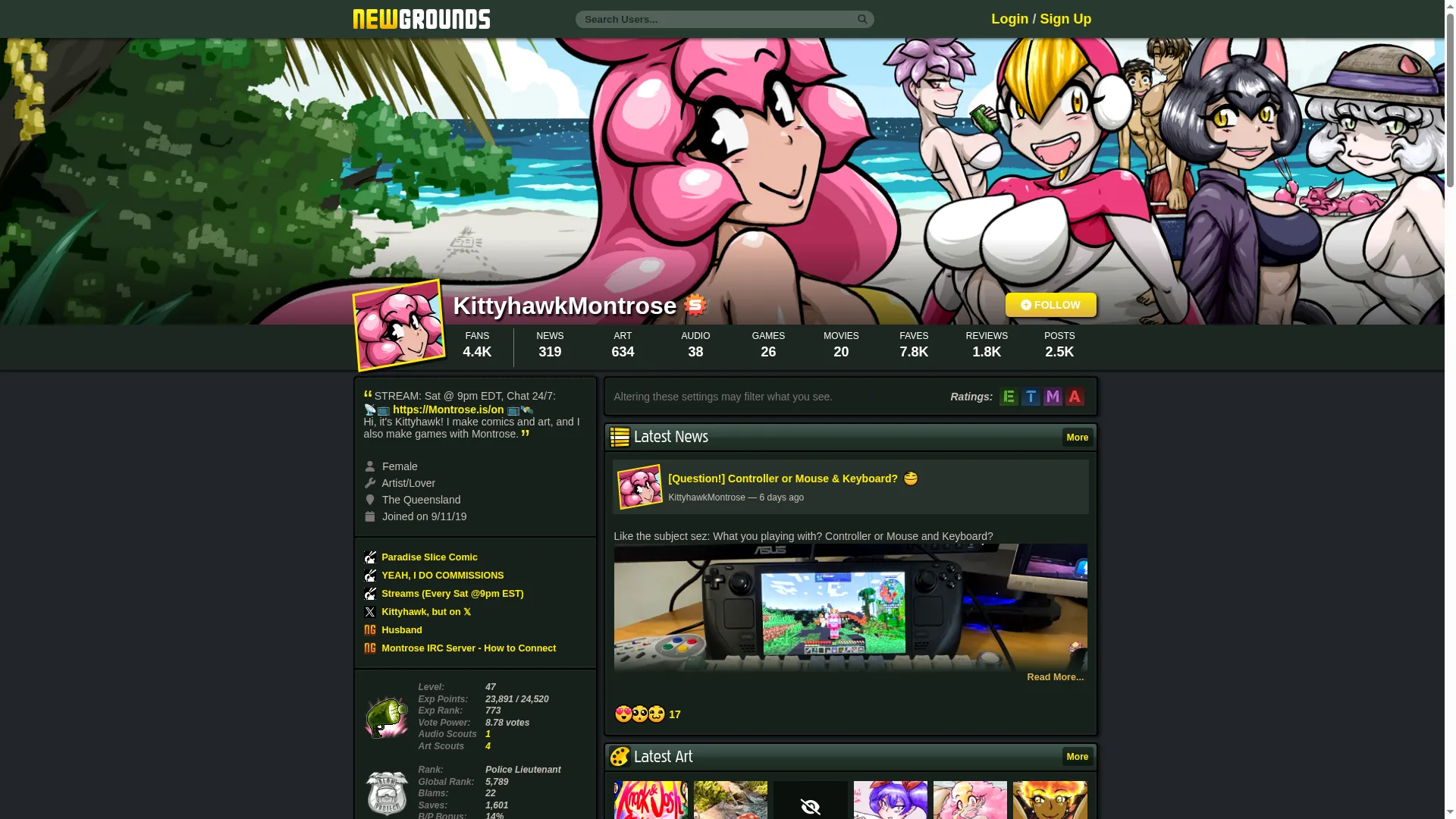Click the calendar icon beside Joined on 9/11/19

pyautogui.click(x=370, y=516)
